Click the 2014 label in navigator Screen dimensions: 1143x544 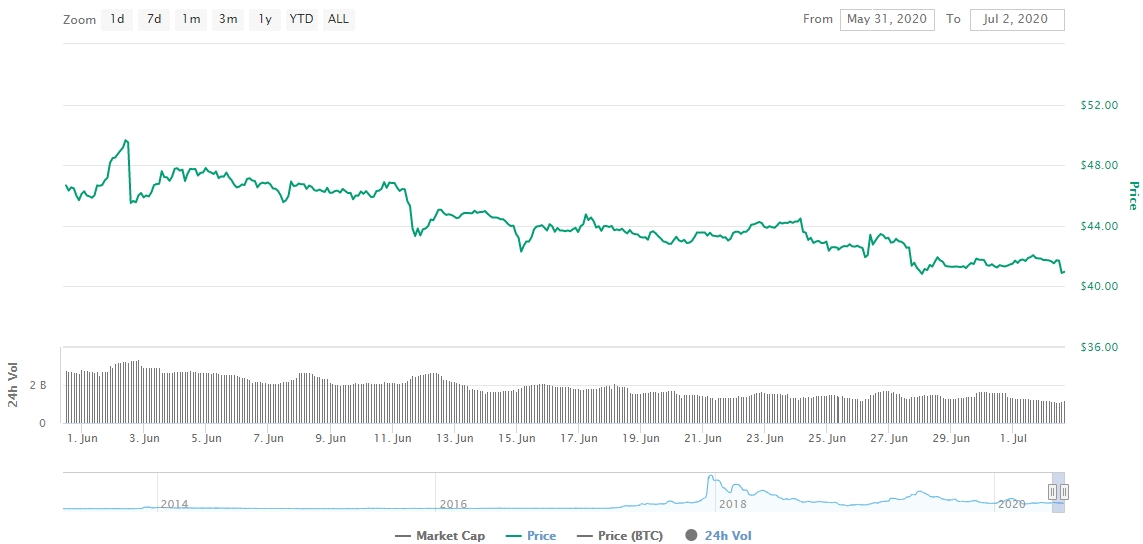pyautogui.click(x=174, y=504)
